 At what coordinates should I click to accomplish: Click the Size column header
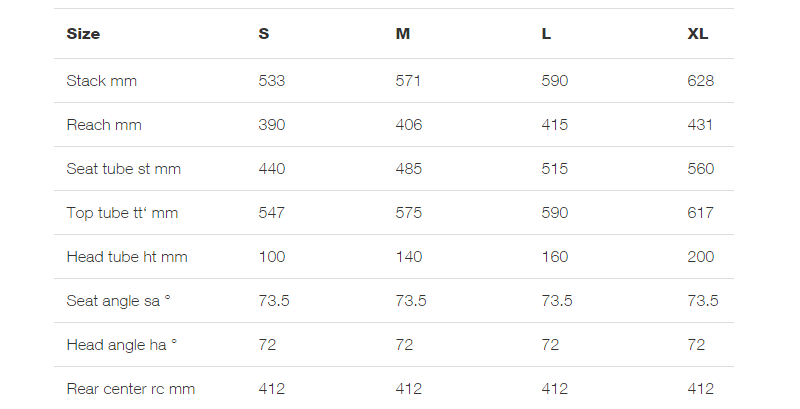point(83,34)
